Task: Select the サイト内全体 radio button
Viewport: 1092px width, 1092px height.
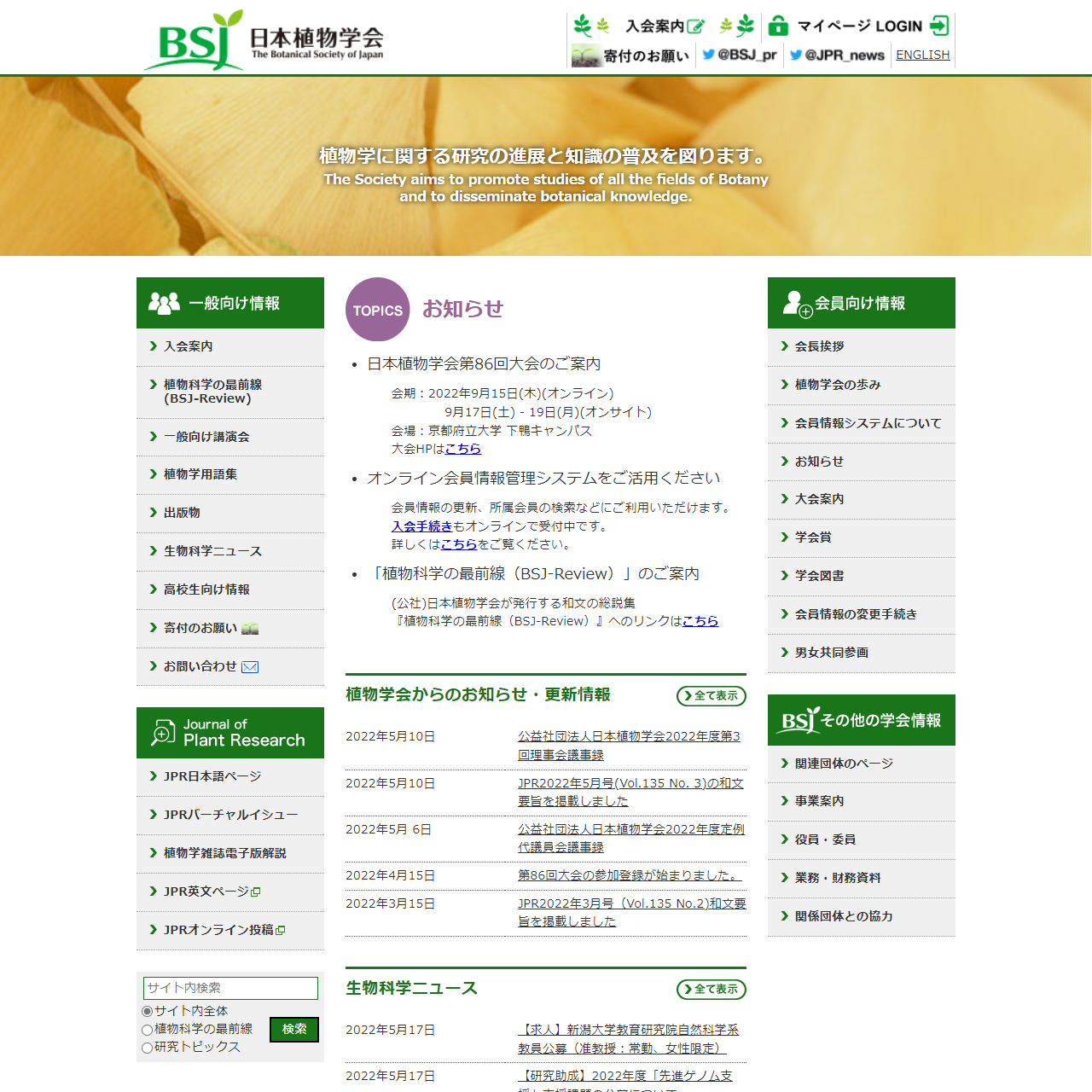Action: tap(148, 1011)
